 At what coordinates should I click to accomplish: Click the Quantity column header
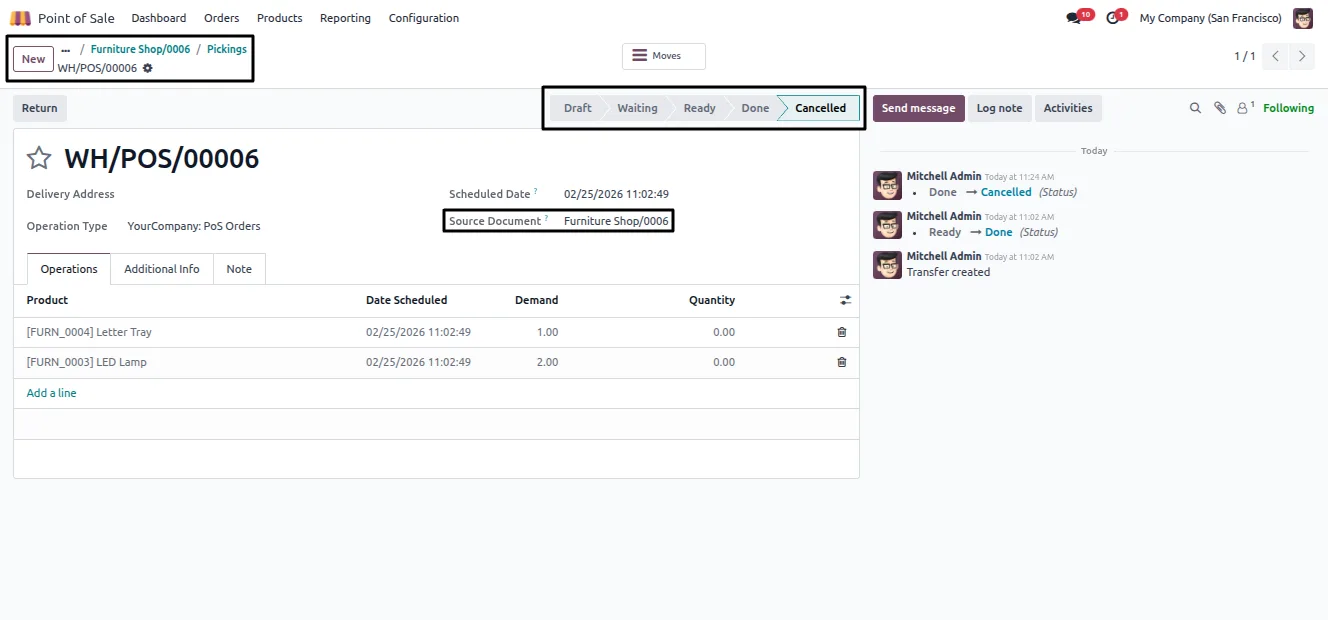tap(711, 300)
